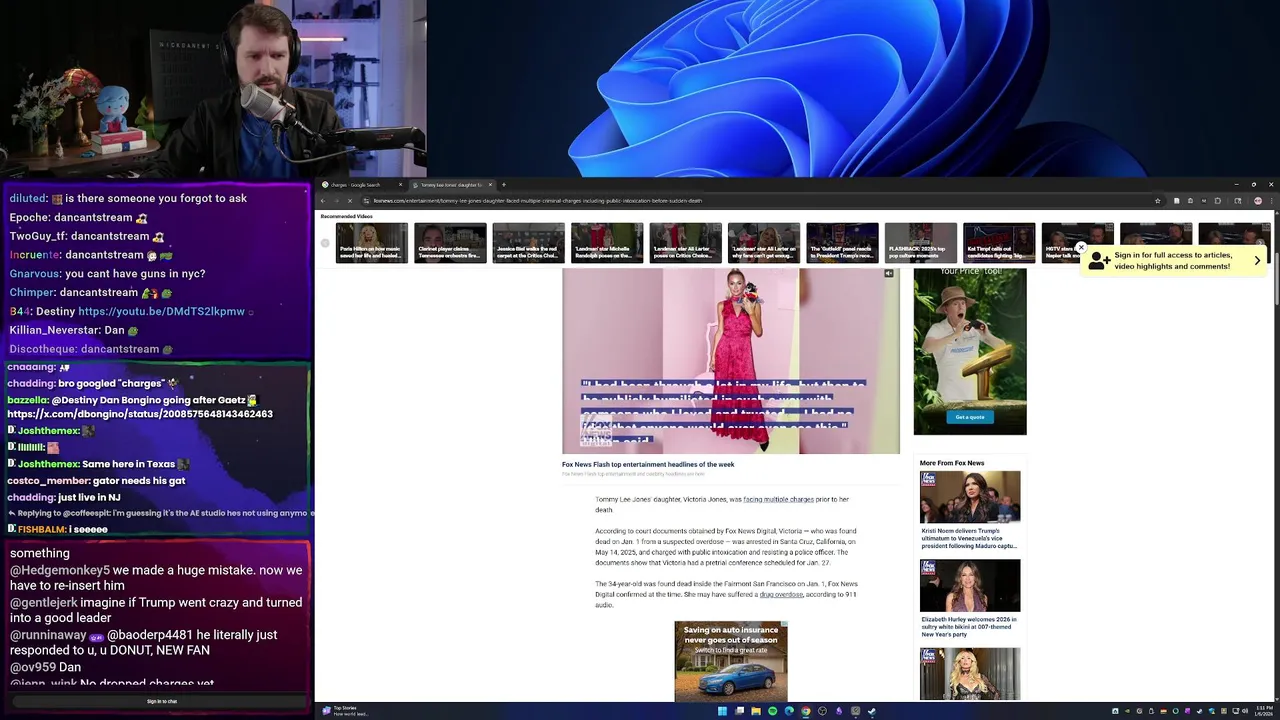Switch to Google Chrome in the taskbar
This screenshot has height=720, width=1280.
tap(806, 711)
